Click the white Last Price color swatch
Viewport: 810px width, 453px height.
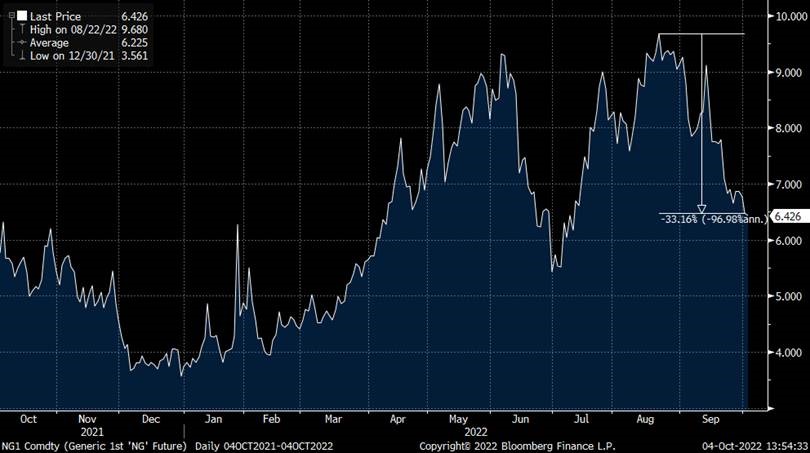click(21, 17)
